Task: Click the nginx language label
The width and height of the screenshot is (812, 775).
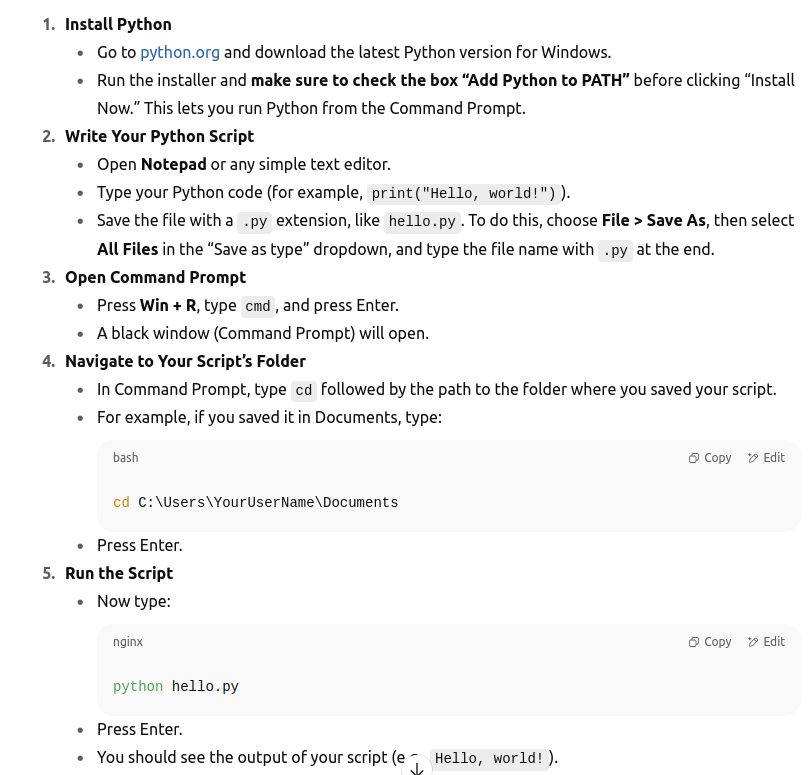Action: pyautogui.click(x=128, y=642)
